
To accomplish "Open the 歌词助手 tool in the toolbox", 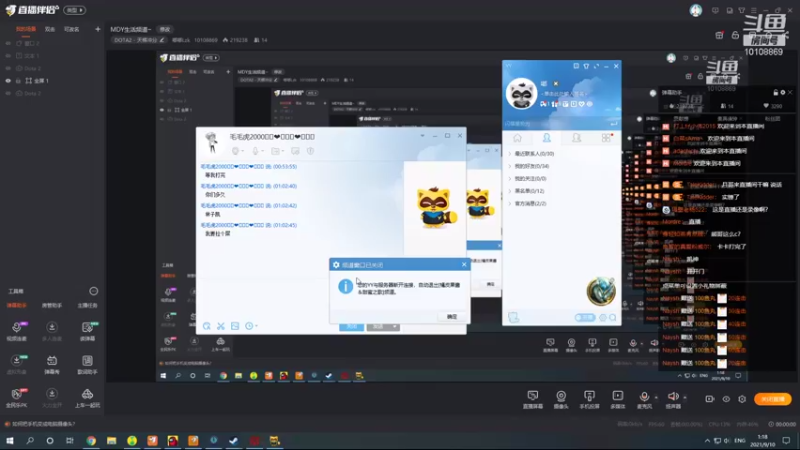I will click(87, 365).
